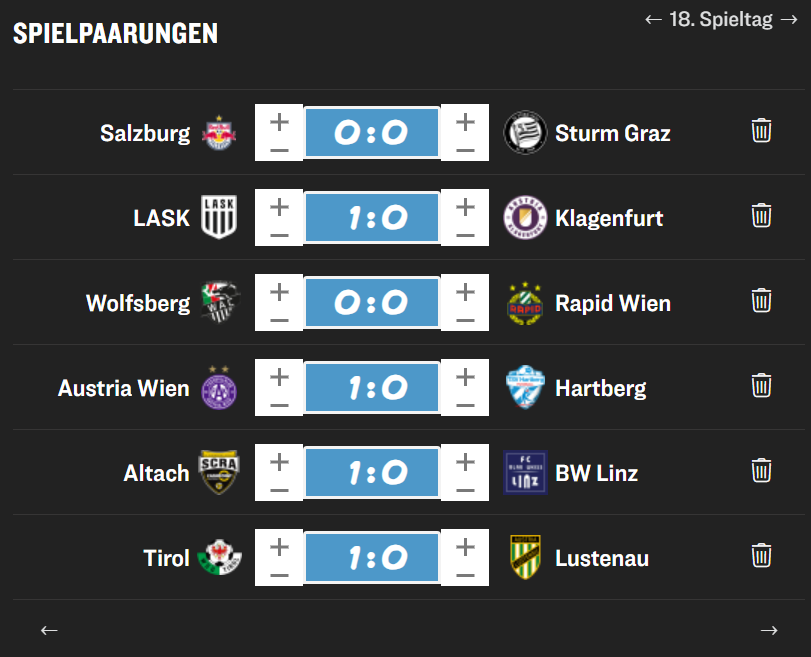Add a goal for Austria Wien
Viewport: 811px width, 657px height.
tap(279, 376)
